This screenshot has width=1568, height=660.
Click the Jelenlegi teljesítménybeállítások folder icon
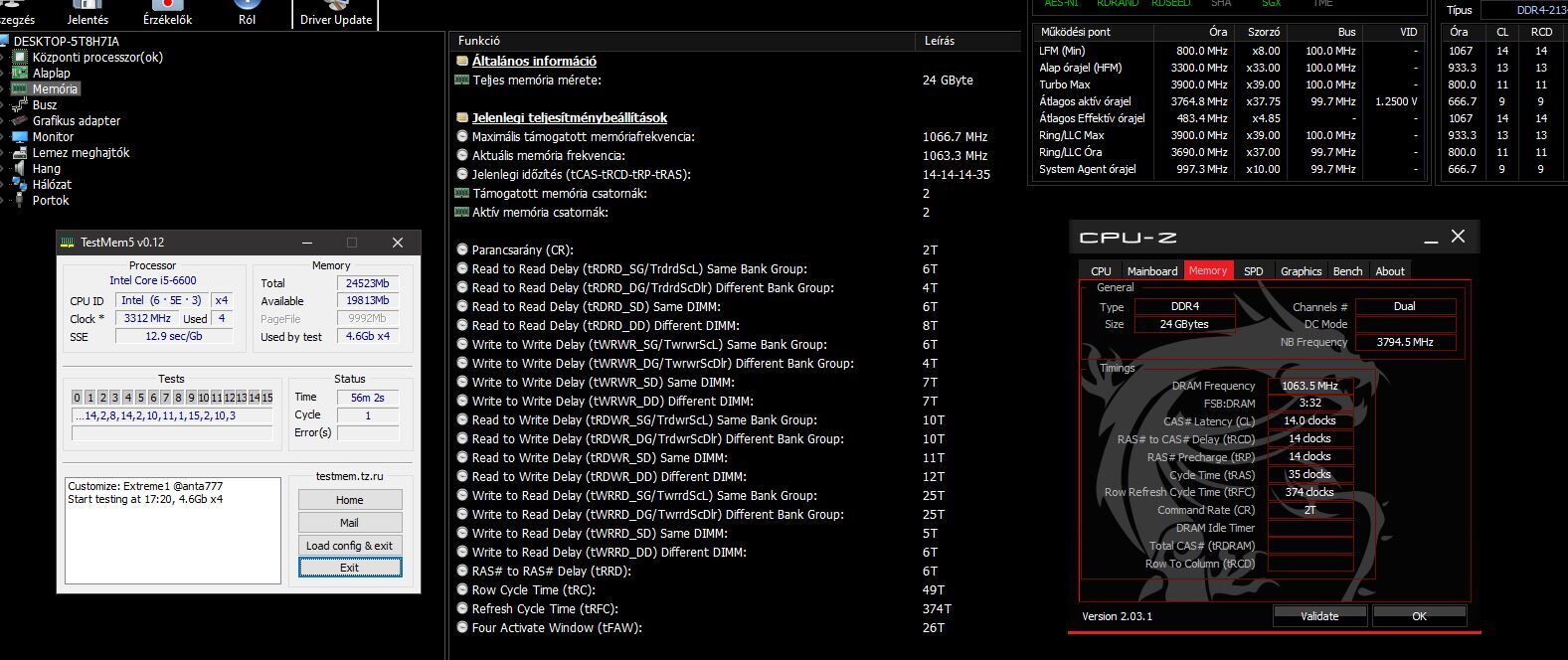[461, 117]
